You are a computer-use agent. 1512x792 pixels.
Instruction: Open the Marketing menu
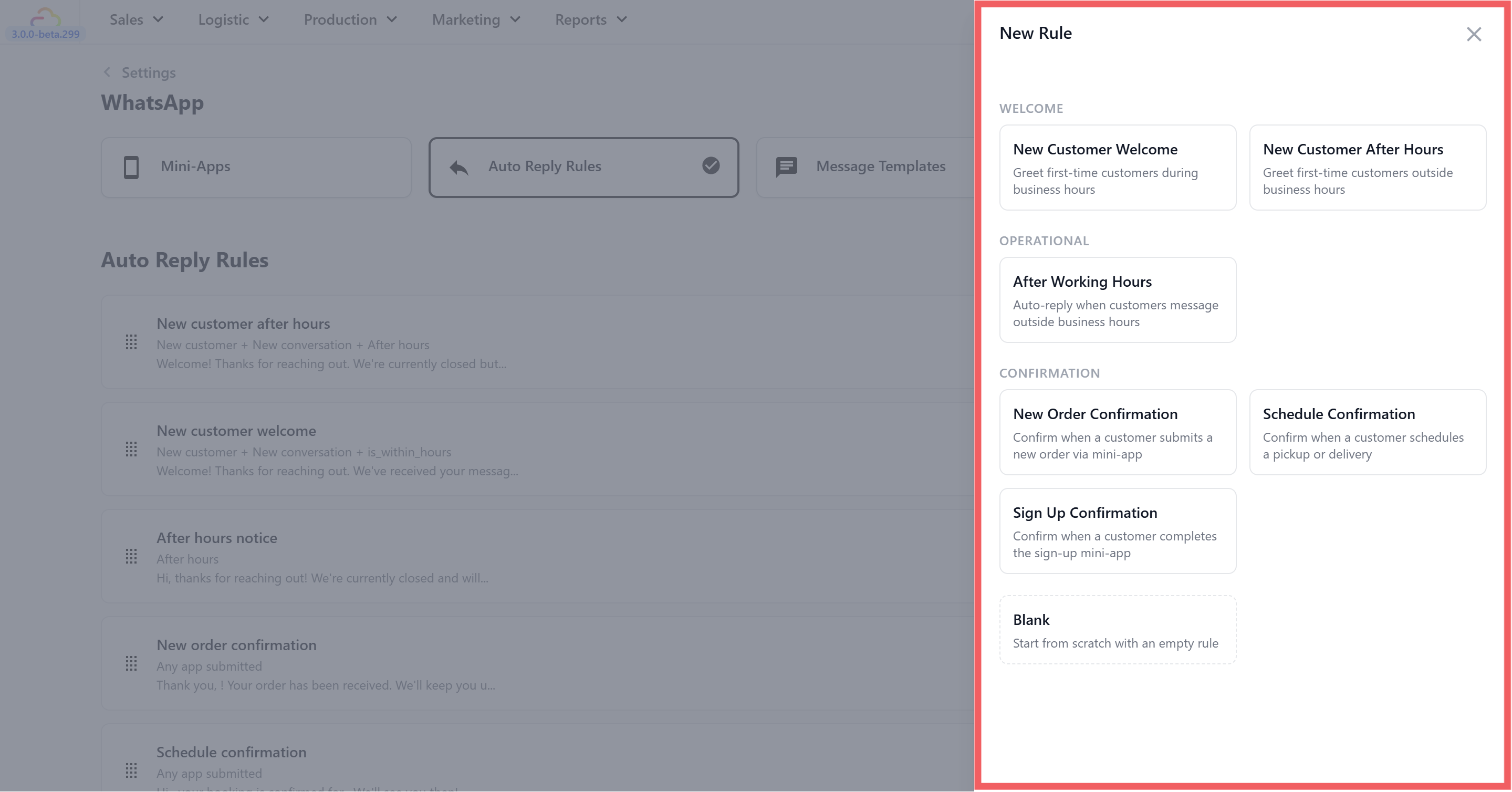(476, 20)
